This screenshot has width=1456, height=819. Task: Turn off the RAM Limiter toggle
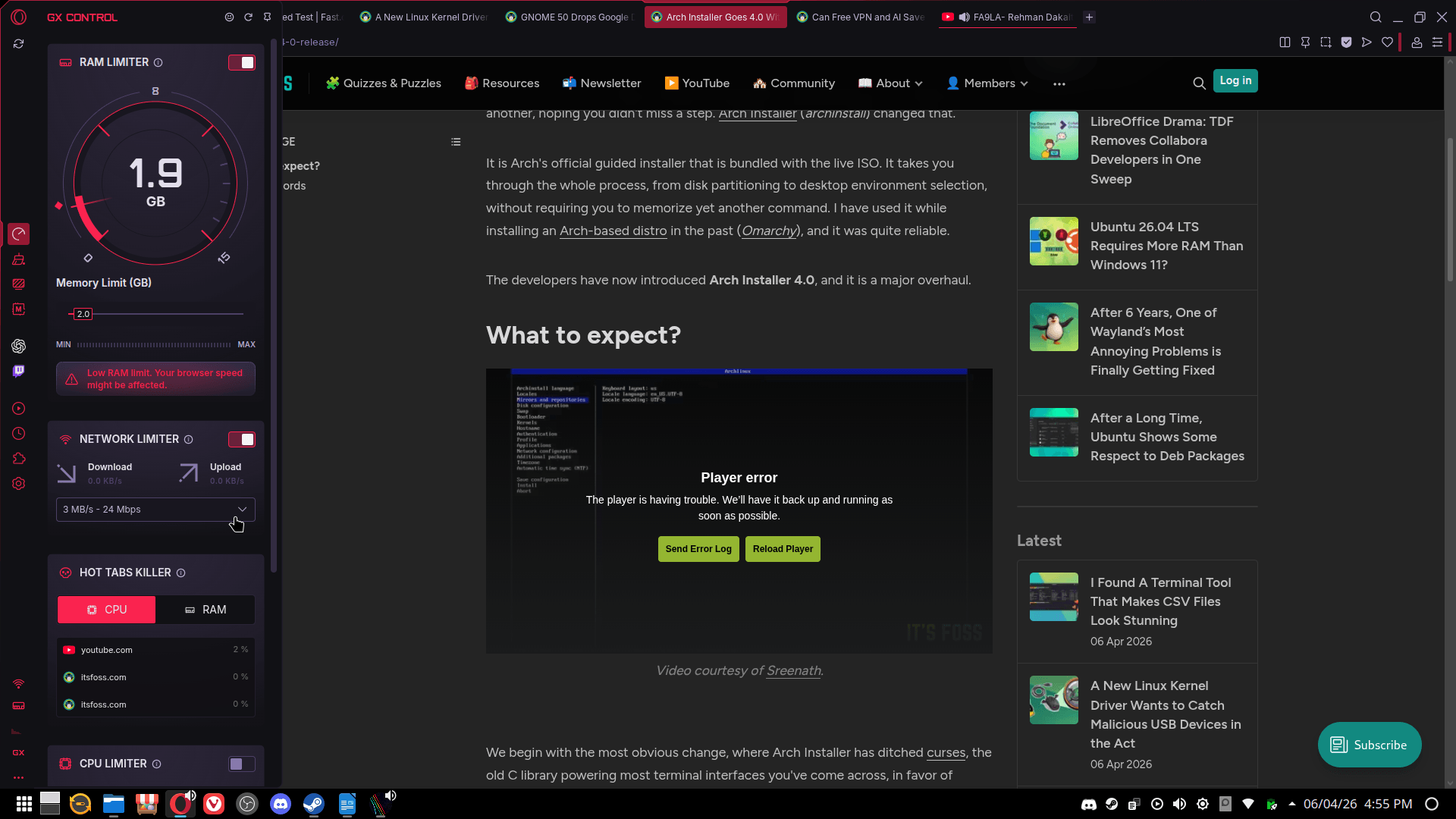242,63
